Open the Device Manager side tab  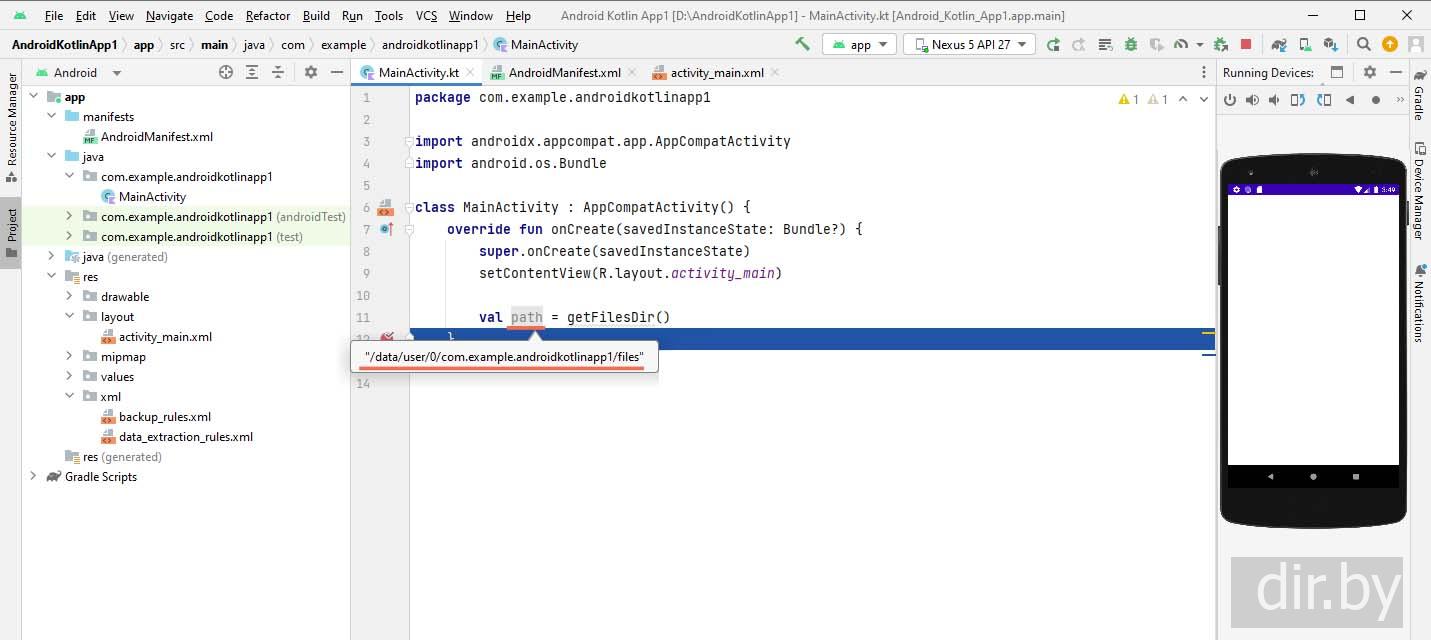[x=1419, y=192]
